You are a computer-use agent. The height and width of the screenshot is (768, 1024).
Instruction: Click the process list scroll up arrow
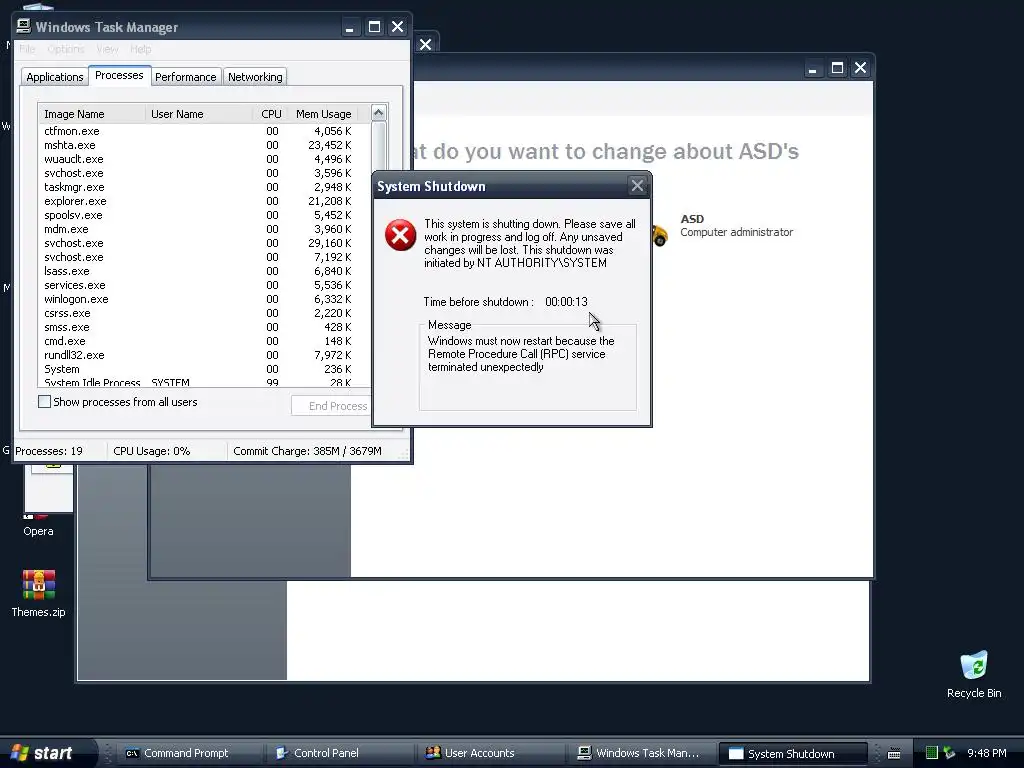click(378, 113)
